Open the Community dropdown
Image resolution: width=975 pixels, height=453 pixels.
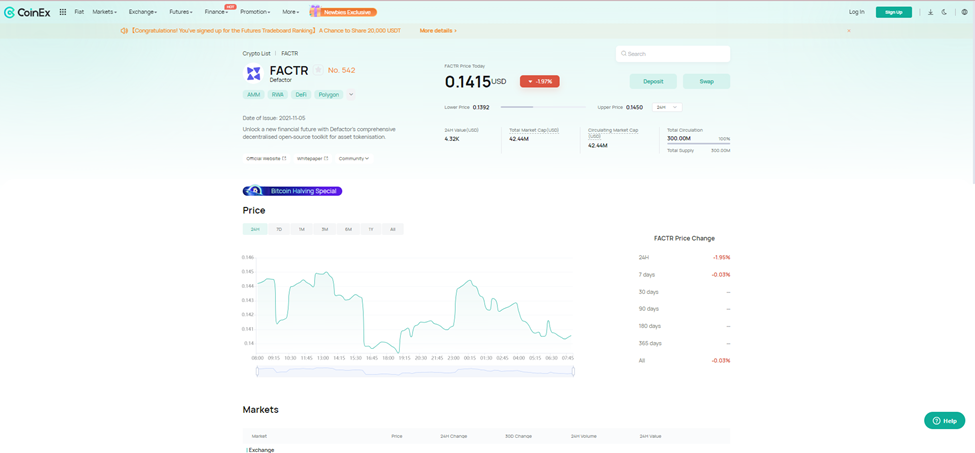point(354,158)
